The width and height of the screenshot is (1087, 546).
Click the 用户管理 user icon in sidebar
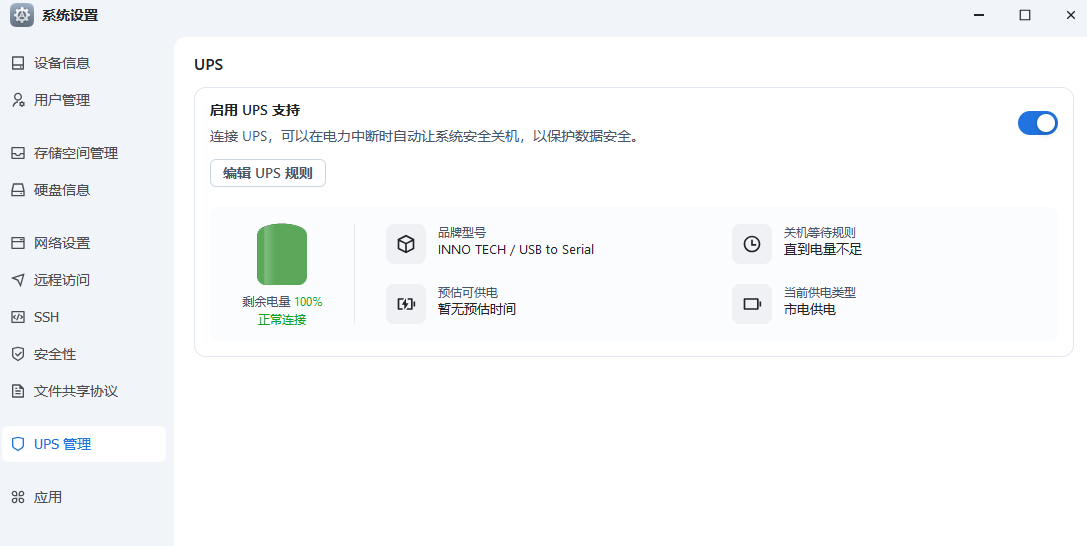coord(18,100)
